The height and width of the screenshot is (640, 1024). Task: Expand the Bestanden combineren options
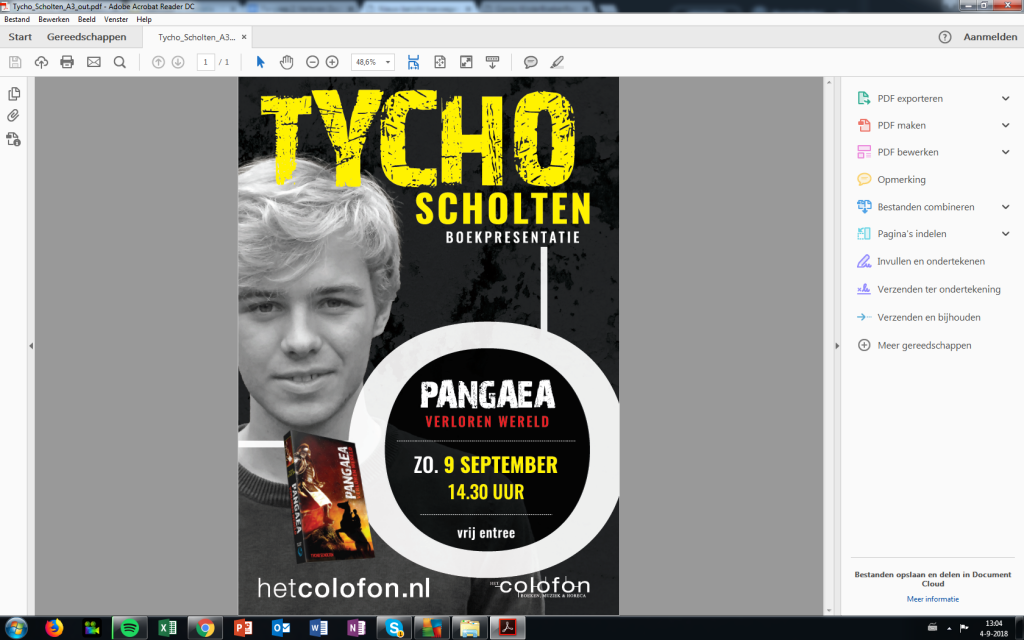[x=1006, y=207]
